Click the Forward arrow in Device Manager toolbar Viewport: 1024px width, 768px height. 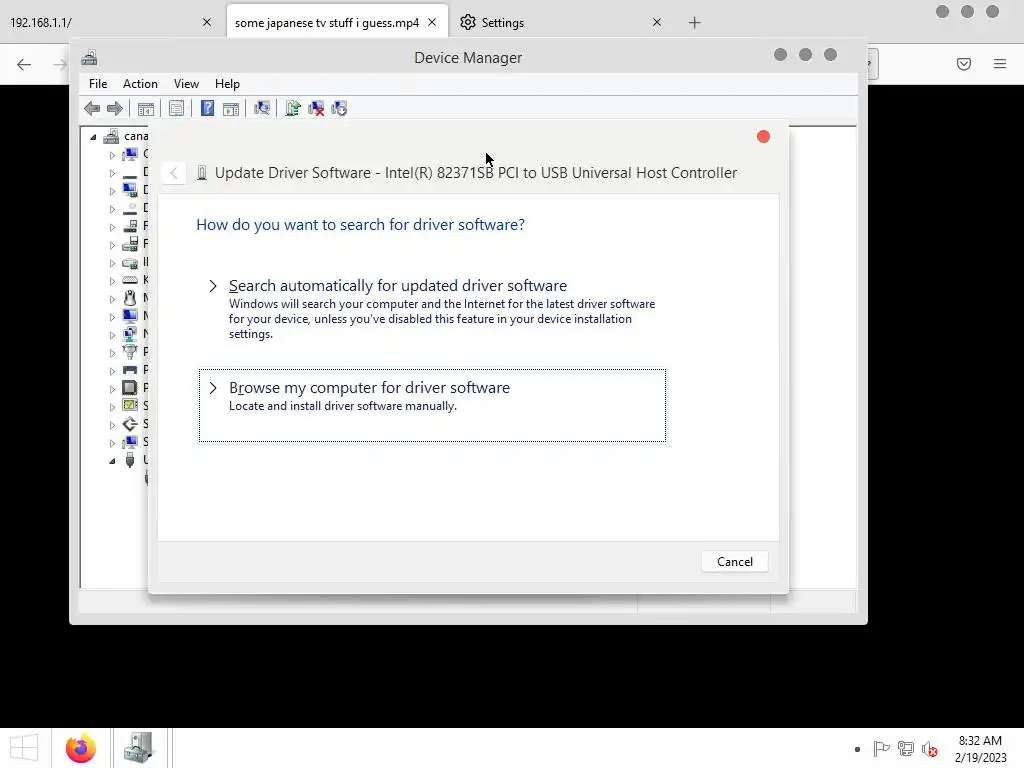(114, 108)
